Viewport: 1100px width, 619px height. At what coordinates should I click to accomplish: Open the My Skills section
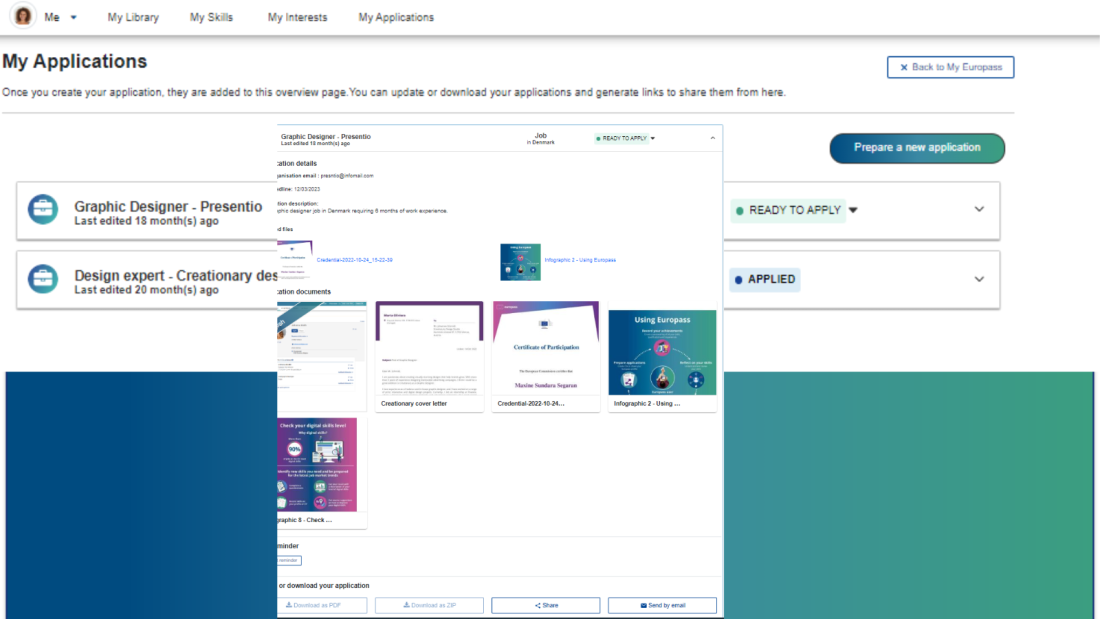[211, 18]
